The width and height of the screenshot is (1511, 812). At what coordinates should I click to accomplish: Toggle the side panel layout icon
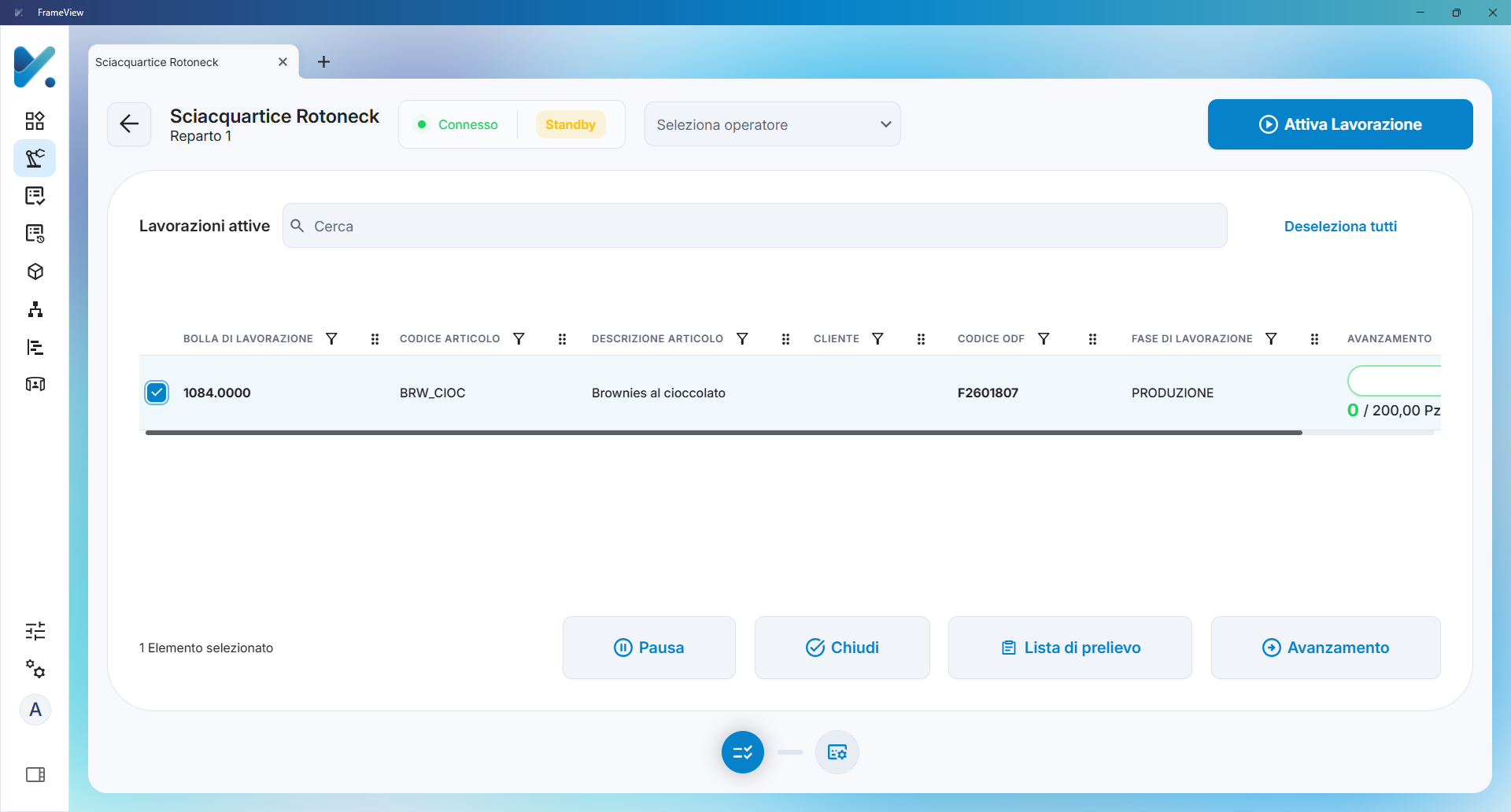point(35,775)
